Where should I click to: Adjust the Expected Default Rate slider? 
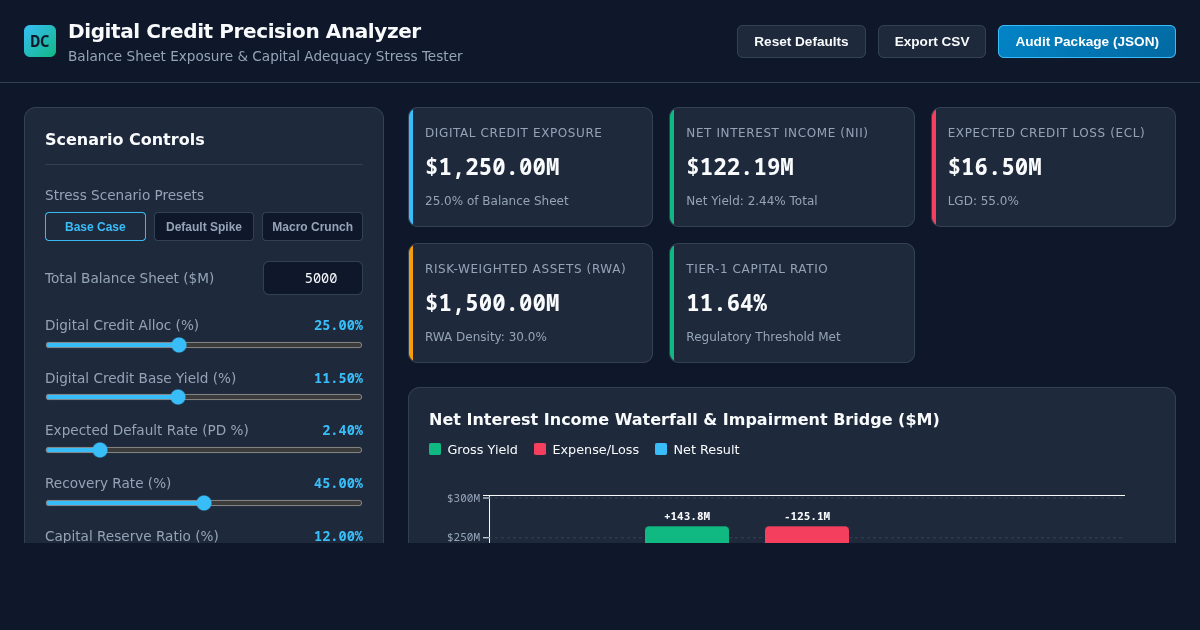coord(204,450)
